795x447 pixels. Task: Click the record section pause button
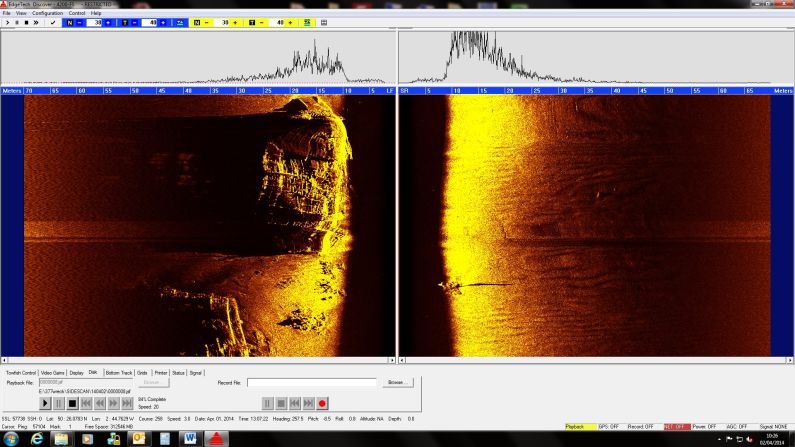267,403
